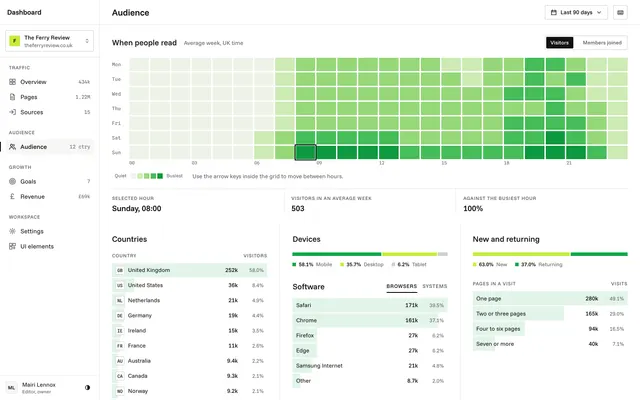The width and height of the screenshot is (640, 400).
Task: Click the Dashboard title link
Action: point(24,13)
